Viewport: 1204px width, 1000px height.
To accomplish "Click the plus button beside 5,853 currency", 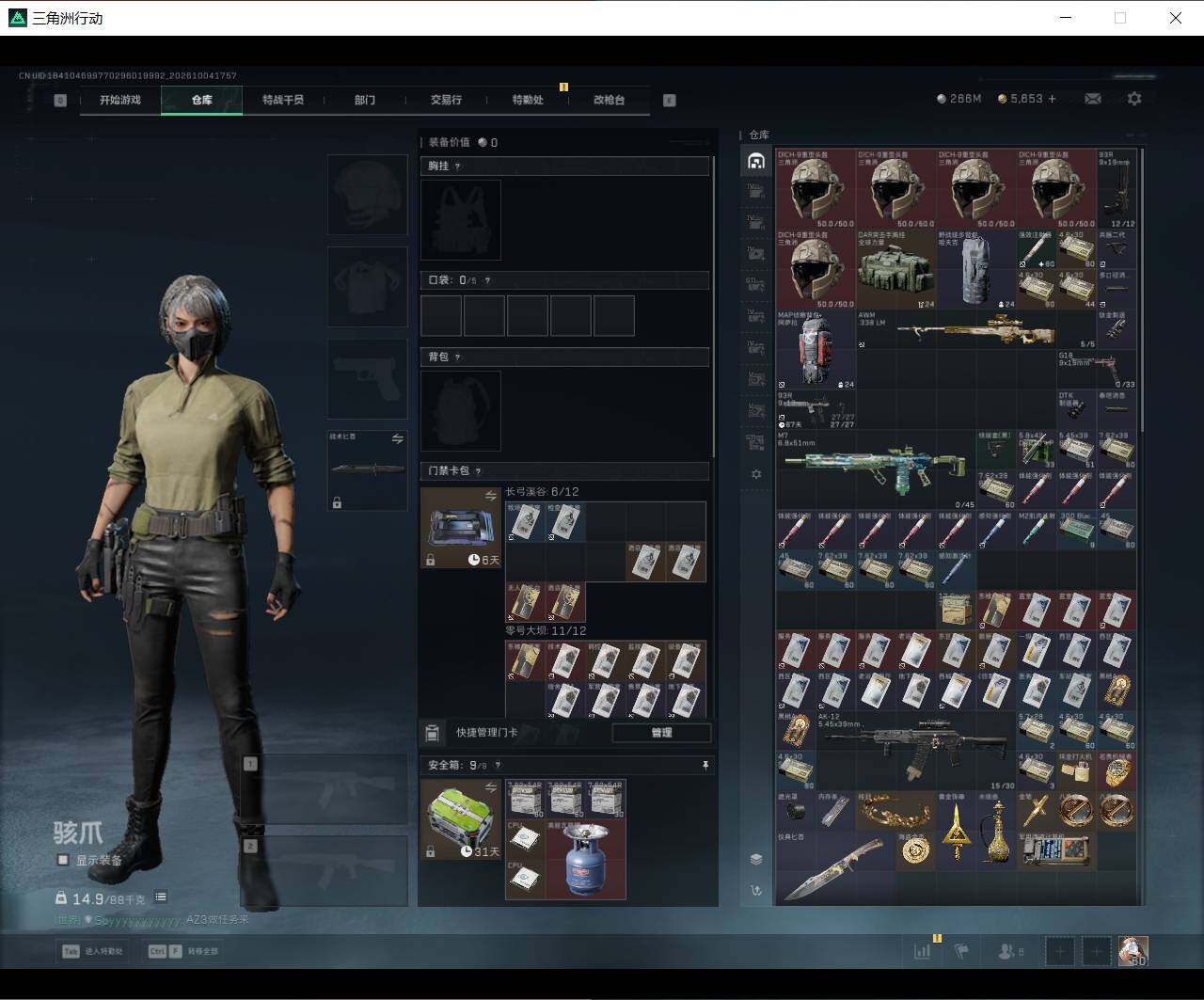I will point(1052,99).
